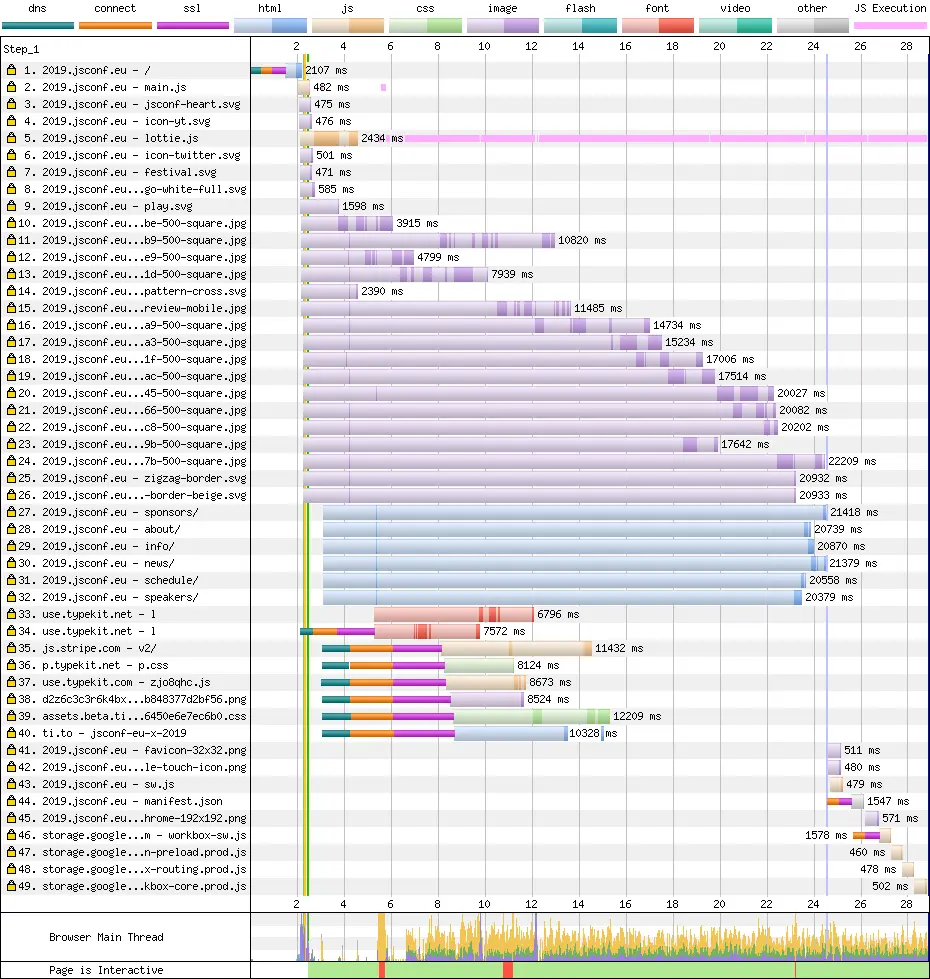The height and width of the screenshot is (979, 930).
Task: Click the padlock icon beside the main.js request
Action: pyautogui.click(x=9, y=87)
